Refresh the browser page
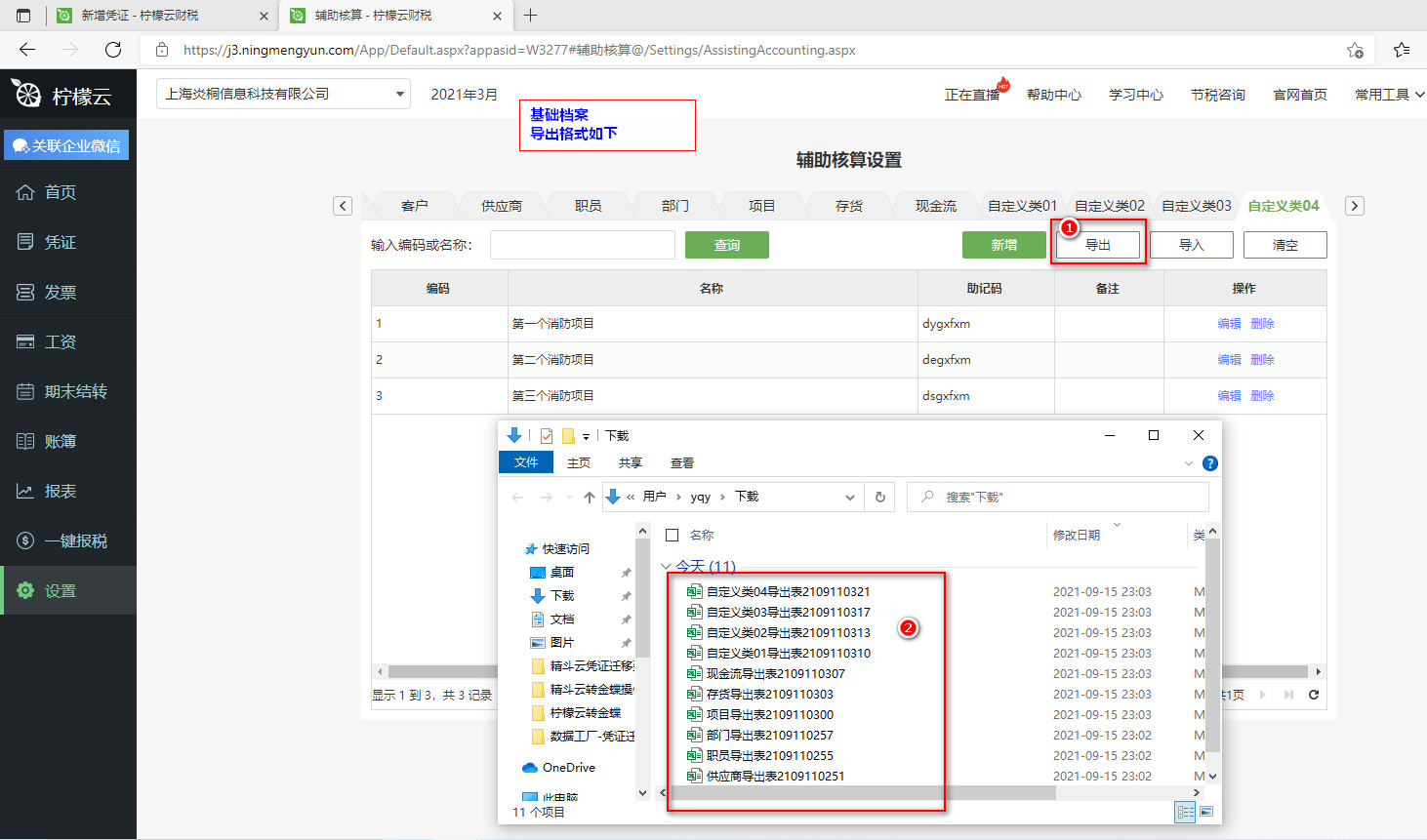1427x840 pixels. 113,50
